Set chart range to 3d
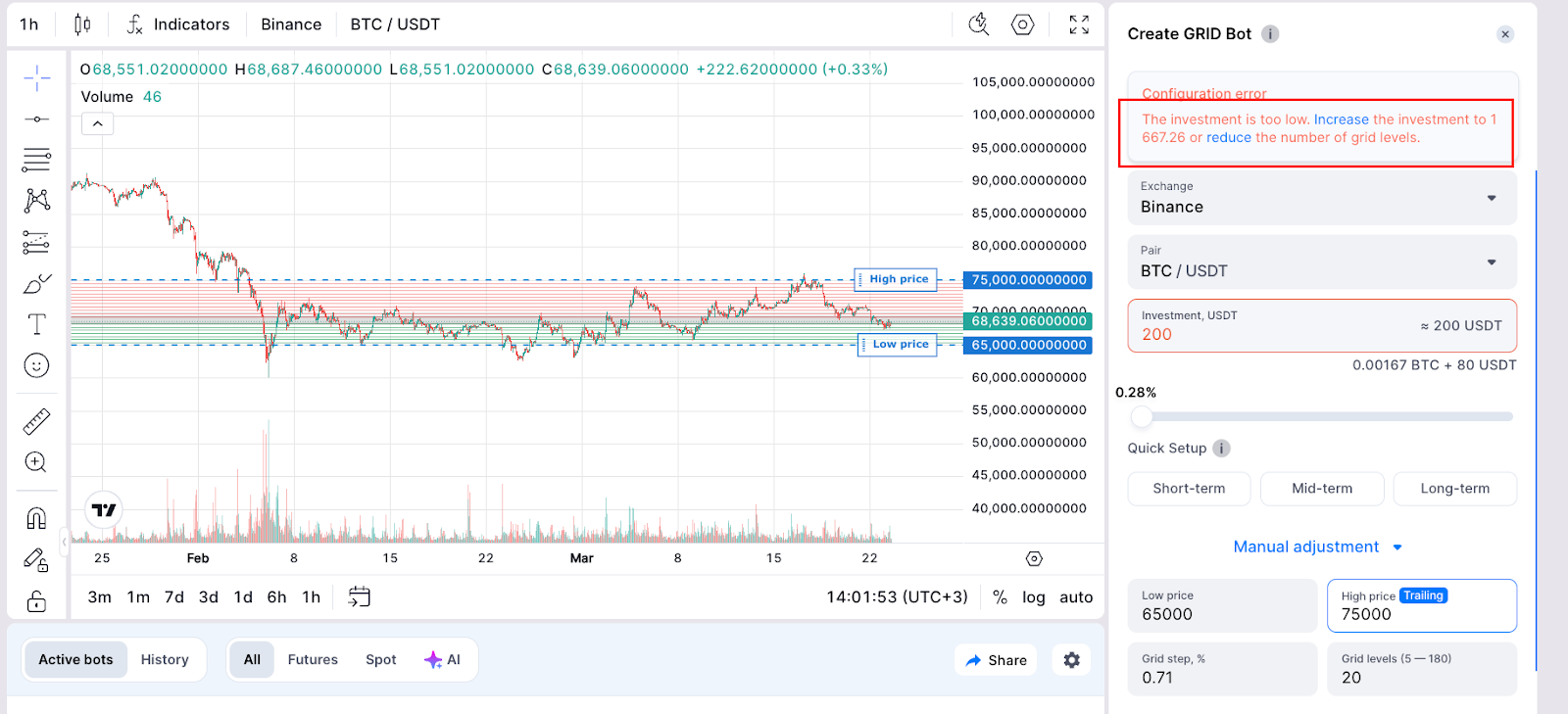1568x714 pixels. pos(209,596)
